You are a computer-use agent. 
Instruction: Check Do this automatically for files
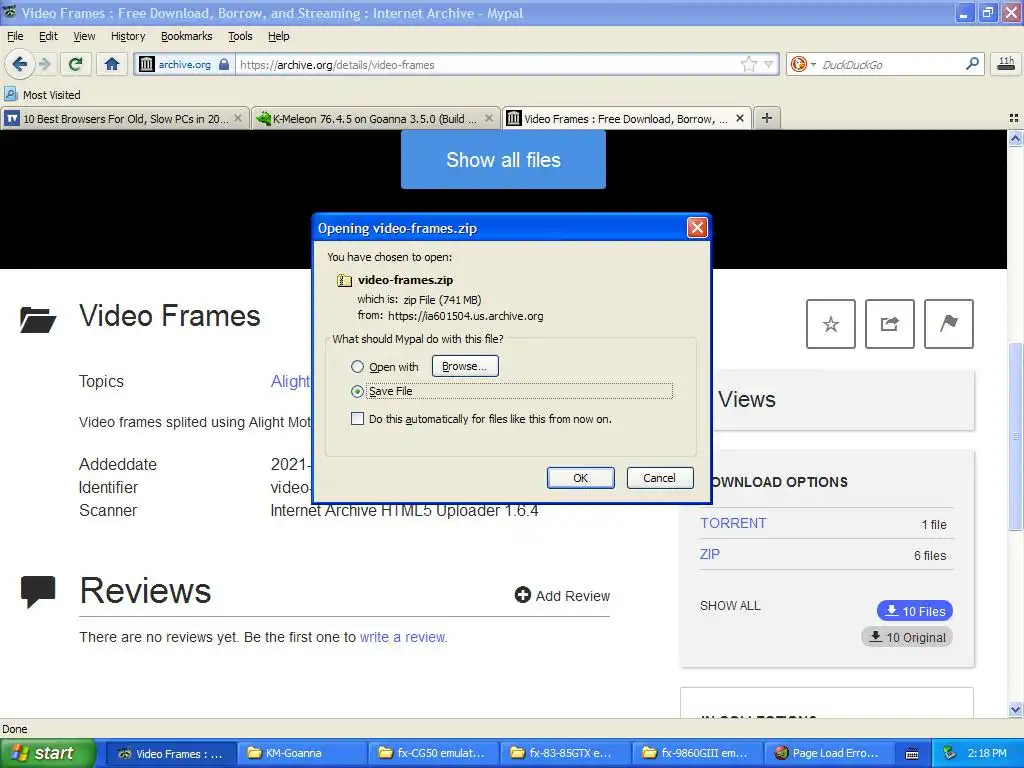point(357,419)
